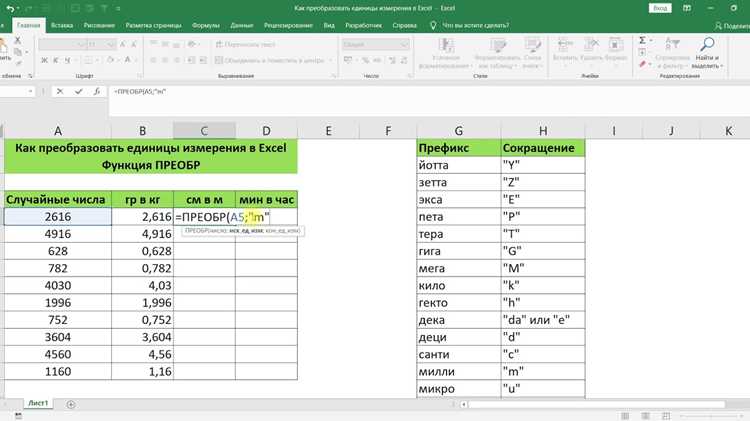Click the AutoSum sigma icon

pyautogui.click(x=642, y=40)
